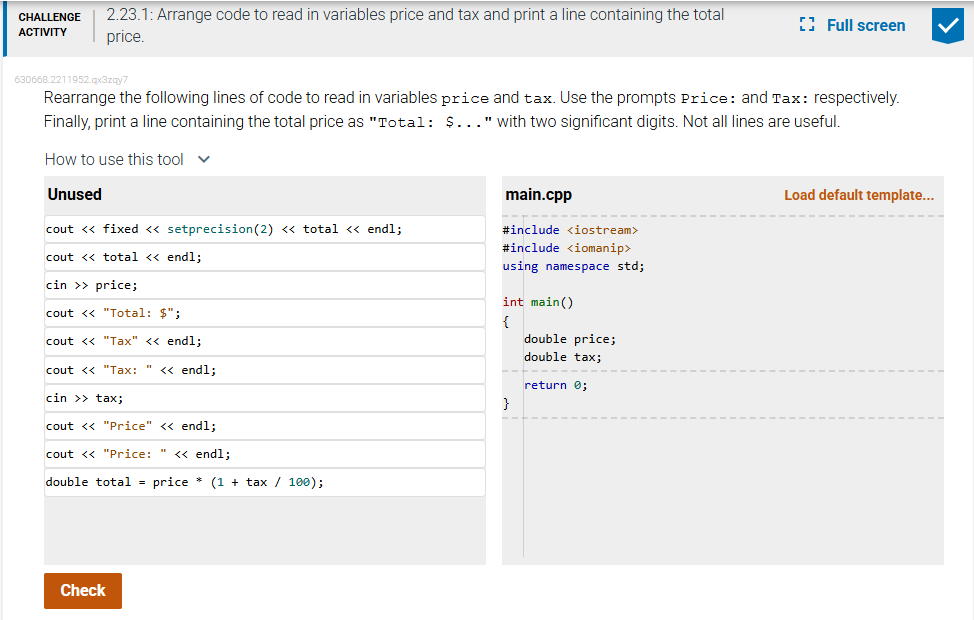The width and height of the screenshot is (974, 620).
Task: Open How to use this tool instructions
Action: 114,160
